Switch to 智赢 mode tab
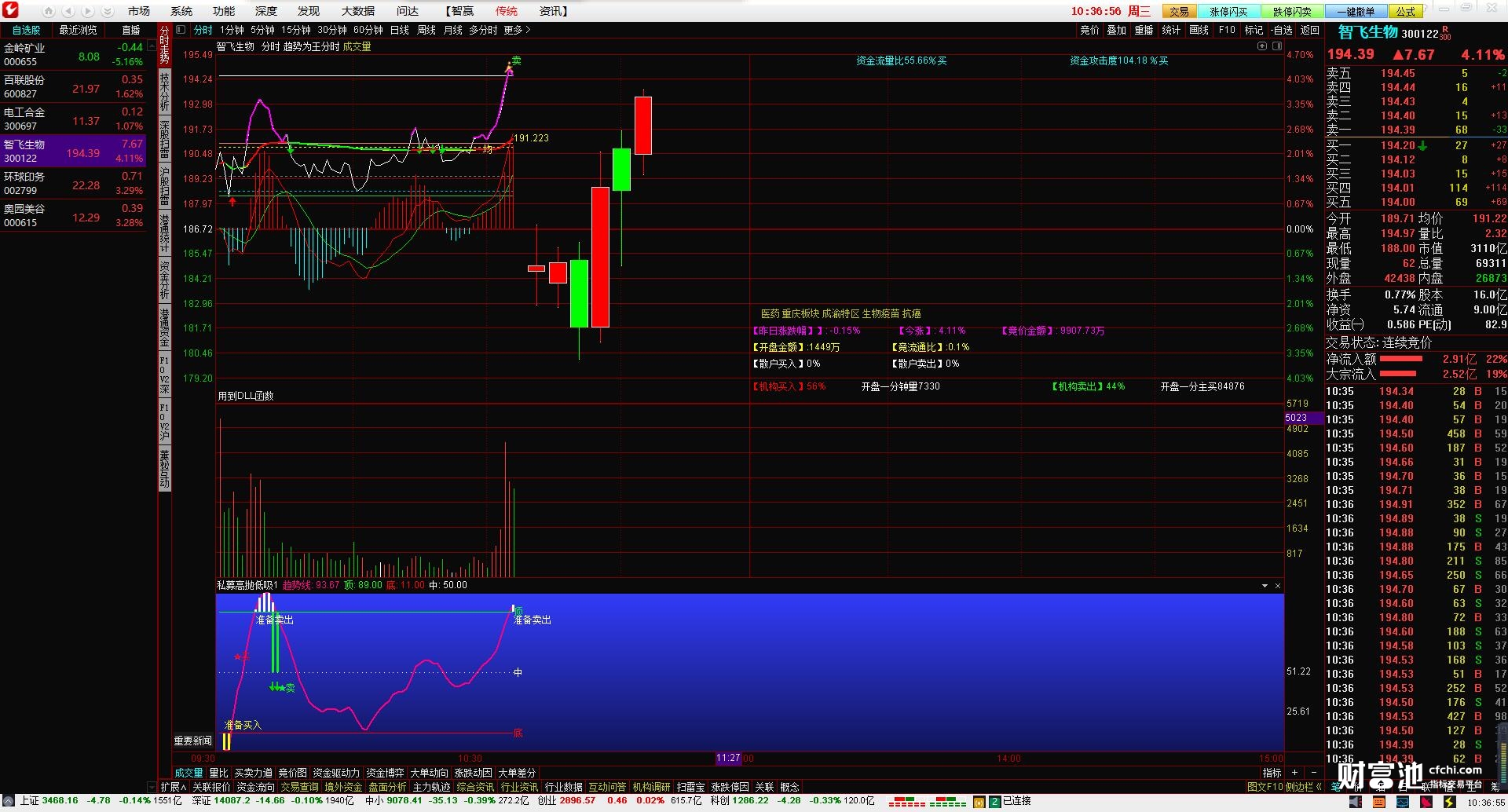 [460, 11]
